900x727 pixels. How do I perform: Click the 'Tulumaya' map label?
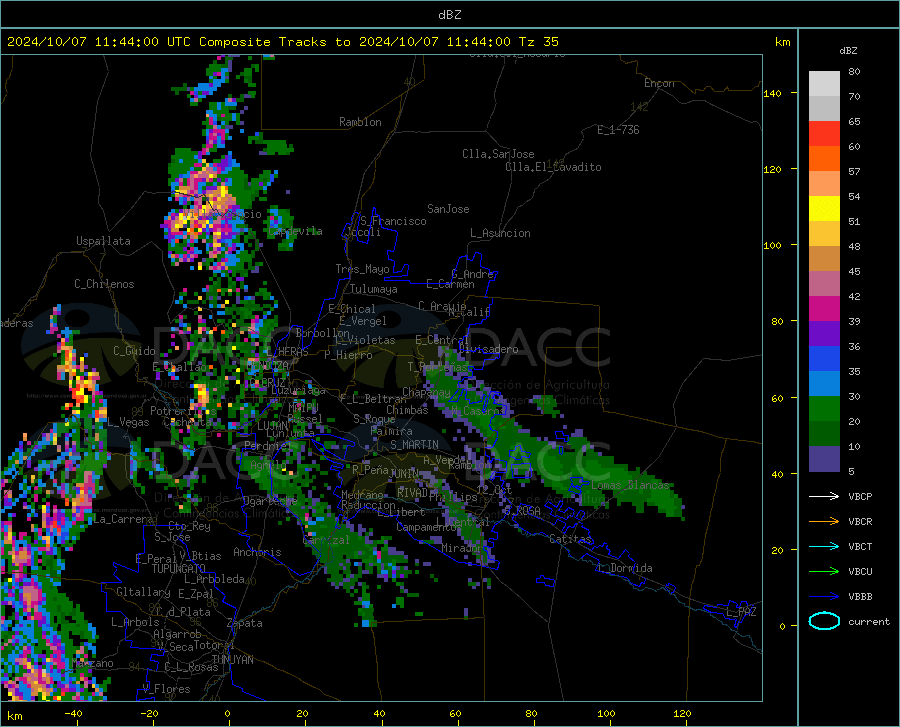374,289
